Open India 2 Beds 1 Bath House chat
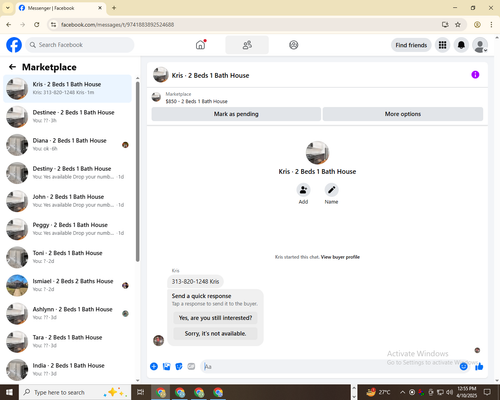The width and height of the screenshot is (500, 400). point(68,369)
